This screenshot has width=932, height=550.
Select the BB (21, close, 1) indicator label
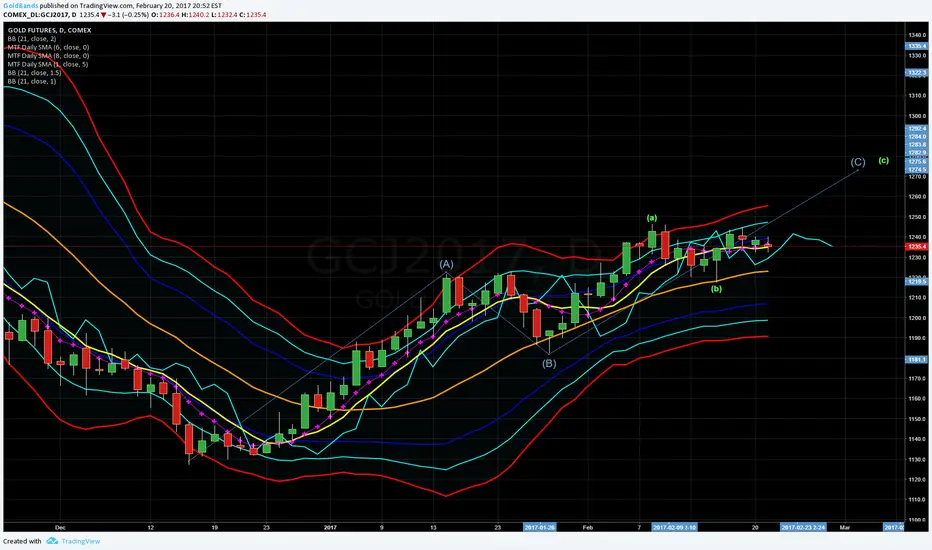click(x=32, y=81)
